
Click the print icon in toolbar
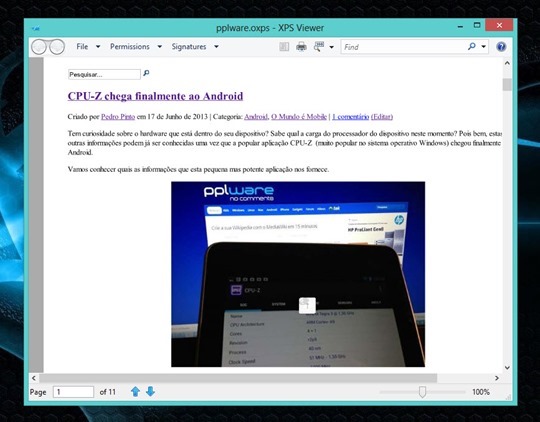pos(301,46)
